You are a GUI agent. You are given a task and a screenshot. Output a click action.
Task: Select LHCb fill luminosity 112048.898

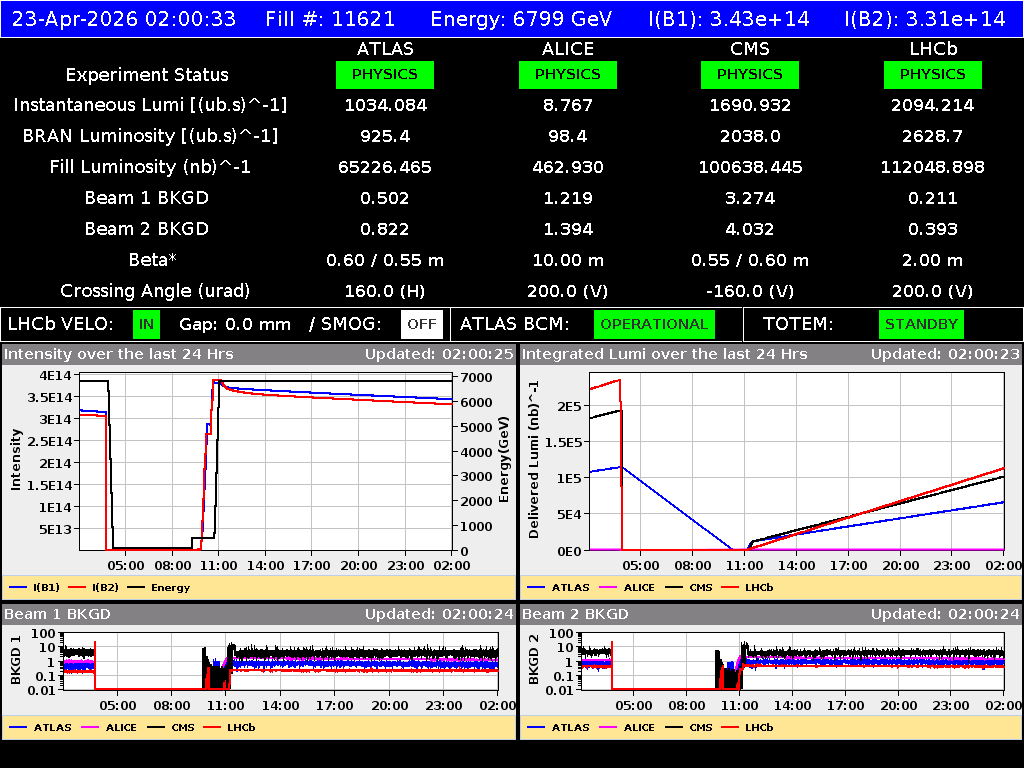933,167
